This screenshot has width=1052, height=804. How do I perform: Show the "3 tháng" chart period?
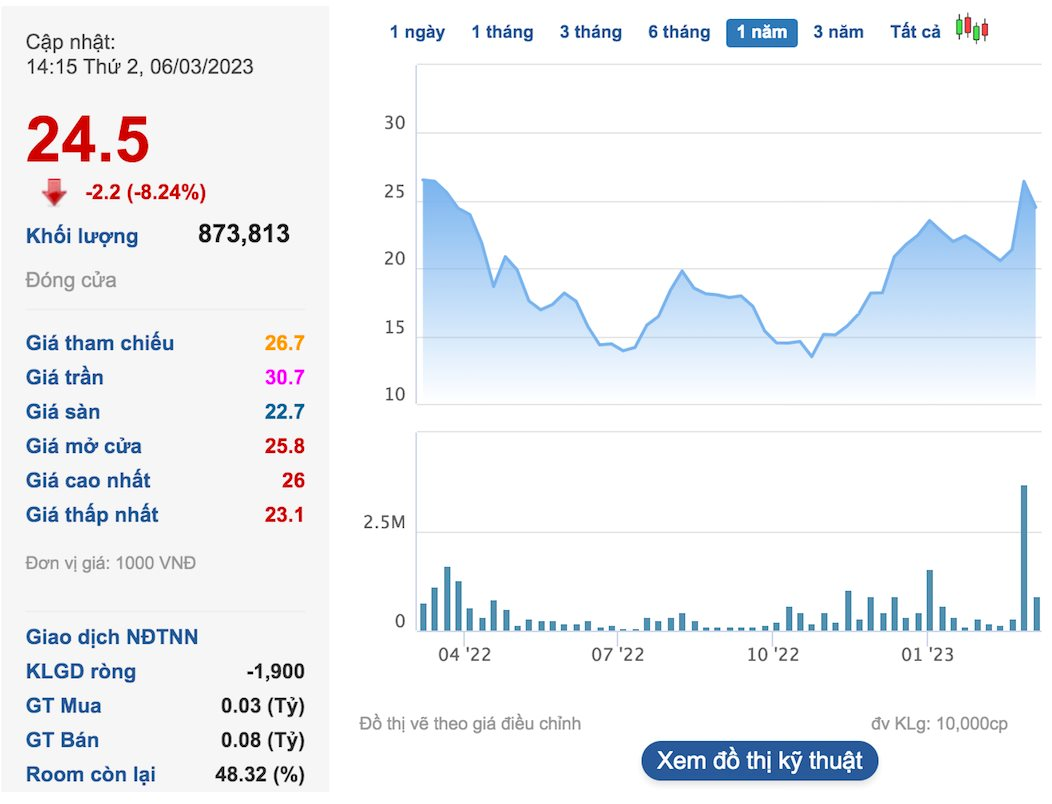click(x=590, y=32)
